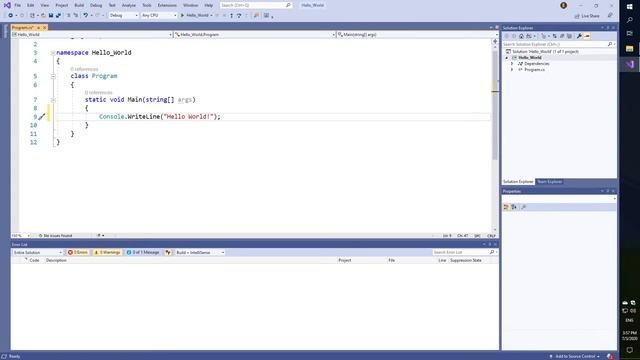Click Sync with Active Document icon
The image size is (640, 360).
click(x=554, y=36)
